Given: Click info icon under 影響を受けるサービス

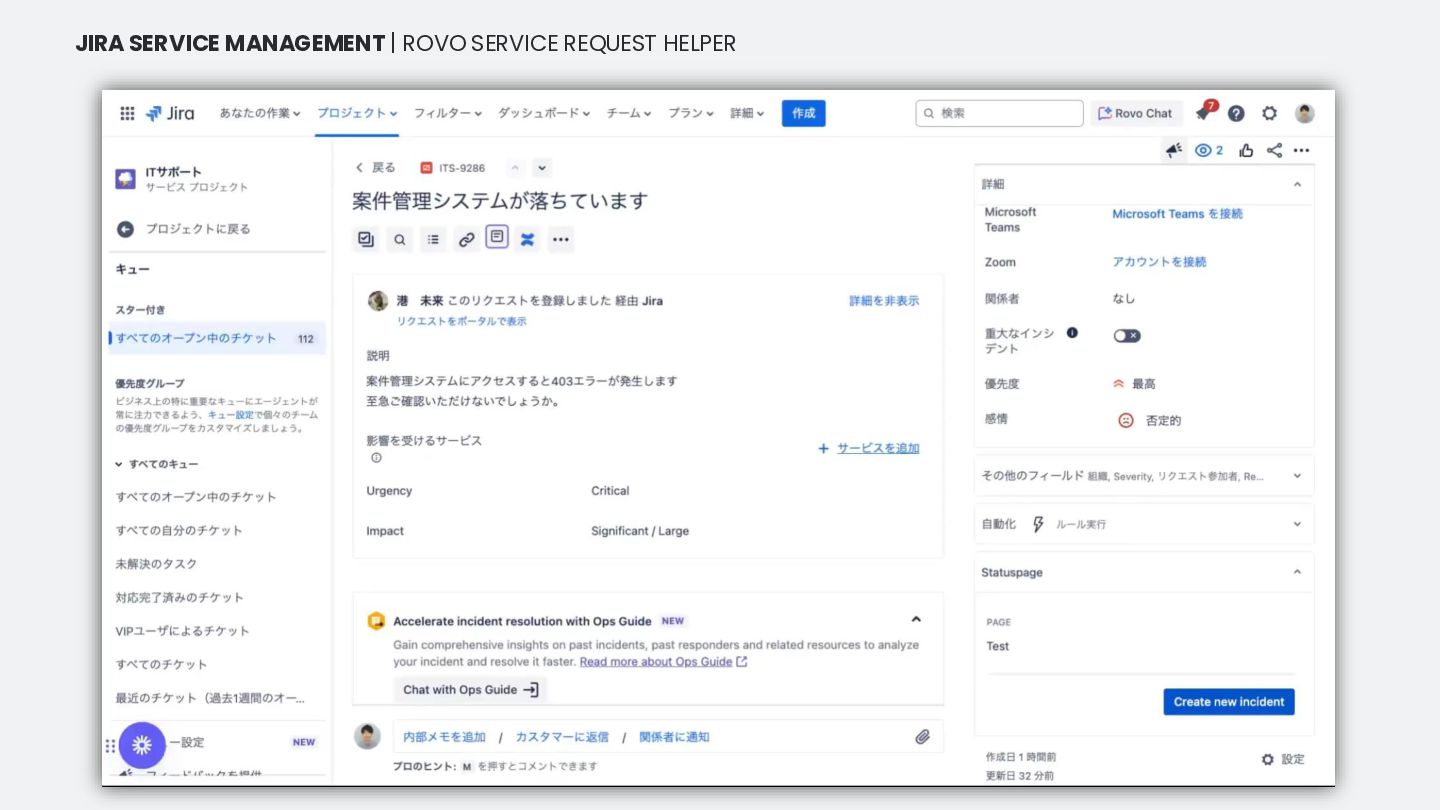Looking at the screenshot, I should 376,457.
